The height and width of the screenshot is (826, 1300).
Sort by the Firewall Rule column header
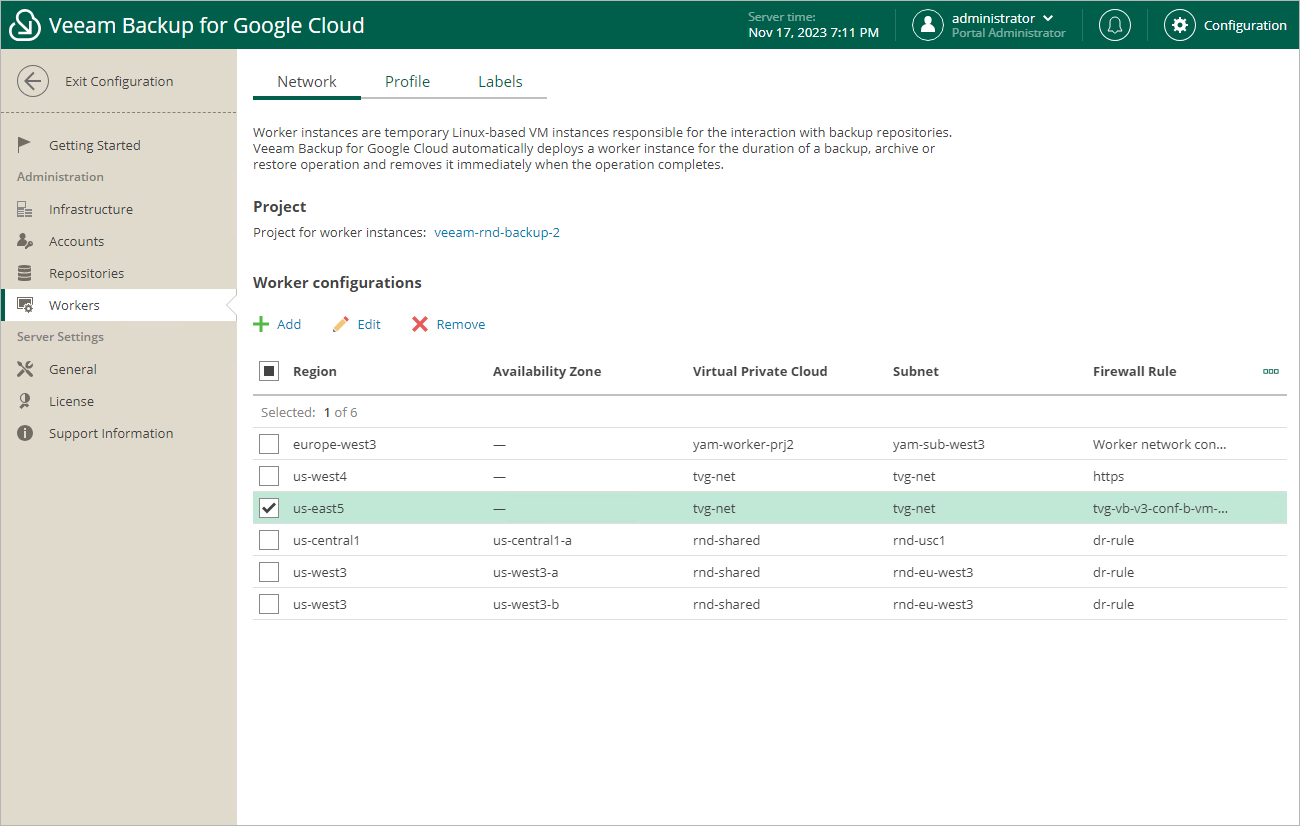point(1135,371)
